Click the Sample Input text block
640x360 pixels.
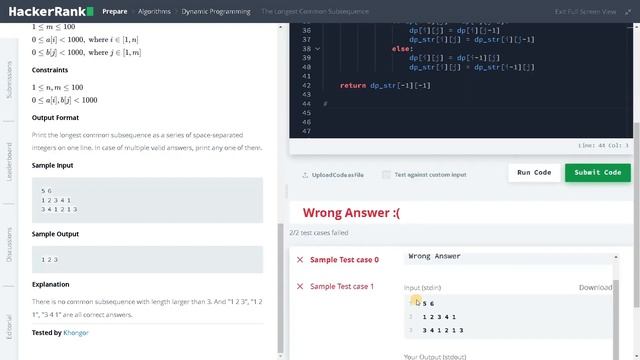point(147,200)
